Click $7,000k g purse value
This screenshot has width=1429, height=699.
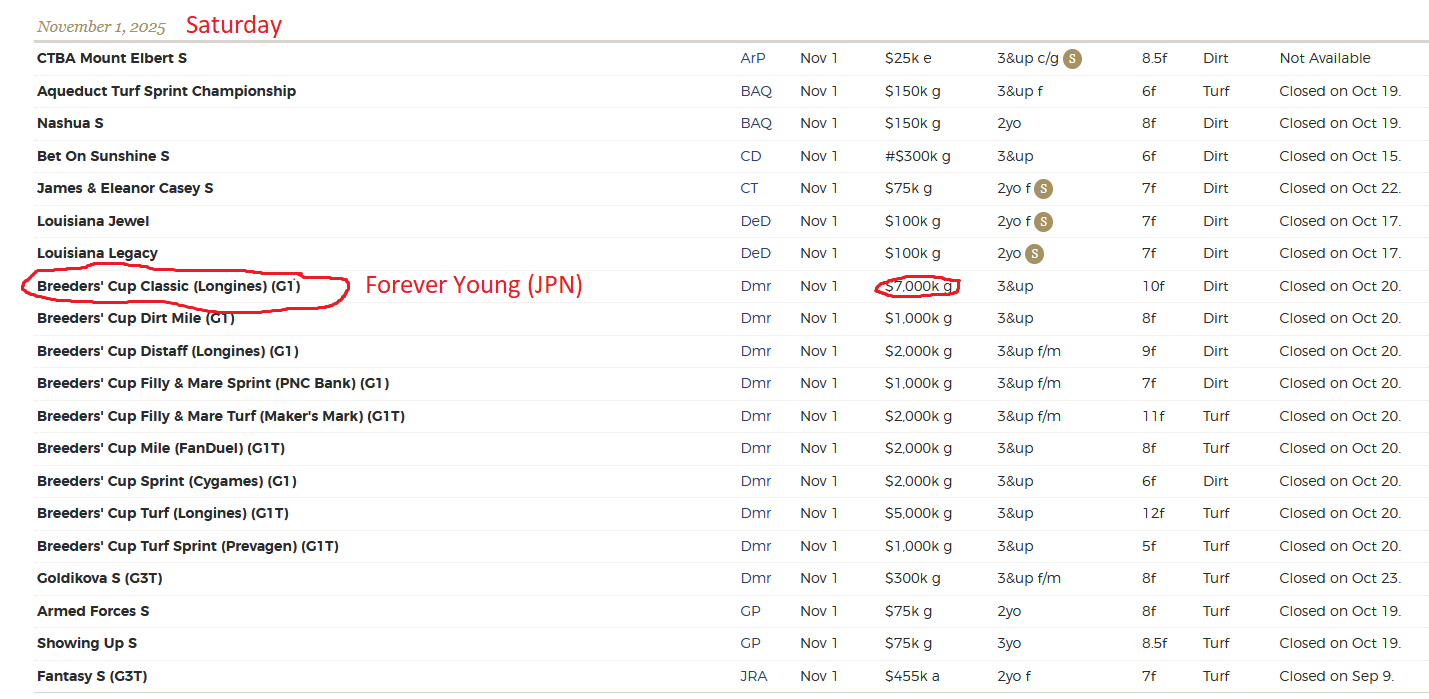pyautogui.click(x=918, y=286)
